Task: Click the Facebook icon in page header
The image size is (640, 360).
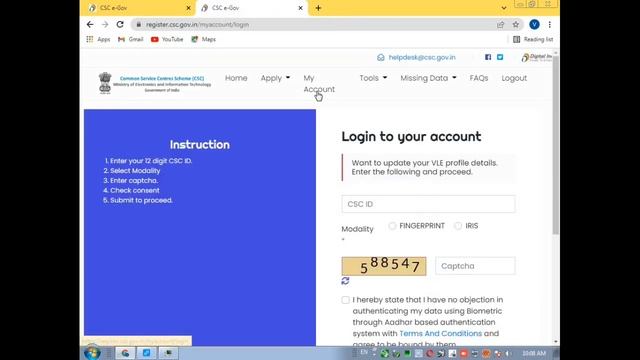Action: 488,57
